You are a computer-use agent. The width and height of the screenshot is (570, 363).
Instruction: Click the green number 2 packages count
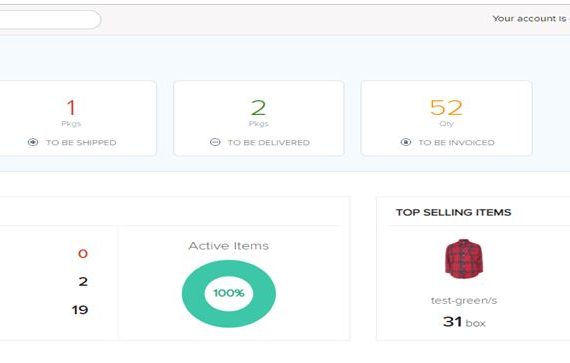(258, 108)
